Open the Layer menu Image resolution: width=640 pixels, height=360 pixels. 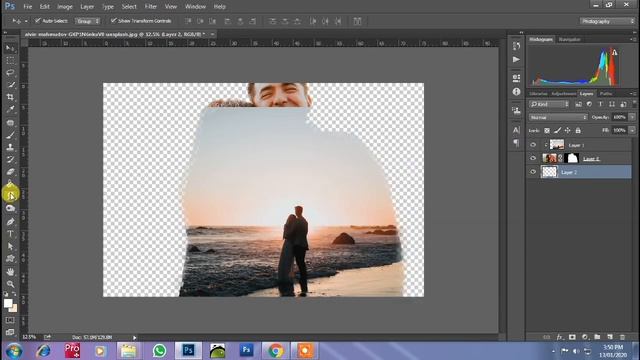click(87, 7)
